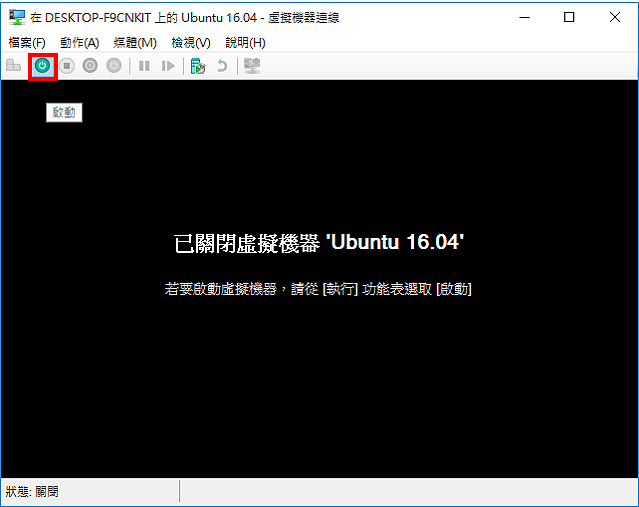Image resolution: width=639 pixels, height=507 pixels.
Task: Start the virtual machine with green power button
Action: (43, 66)
